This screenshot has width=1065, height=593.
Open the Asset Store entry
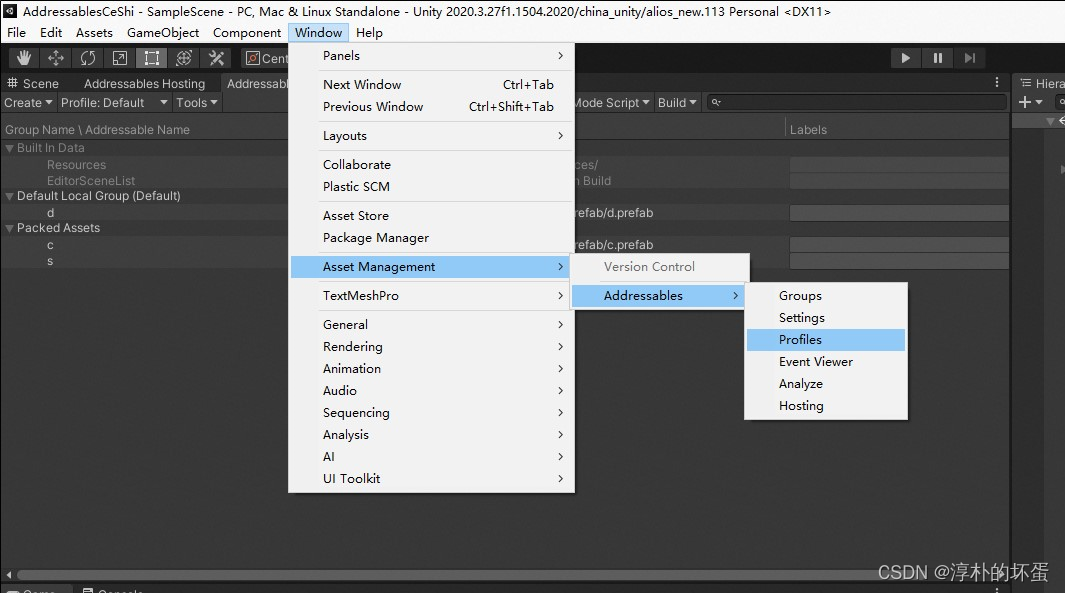coord(432,215)
